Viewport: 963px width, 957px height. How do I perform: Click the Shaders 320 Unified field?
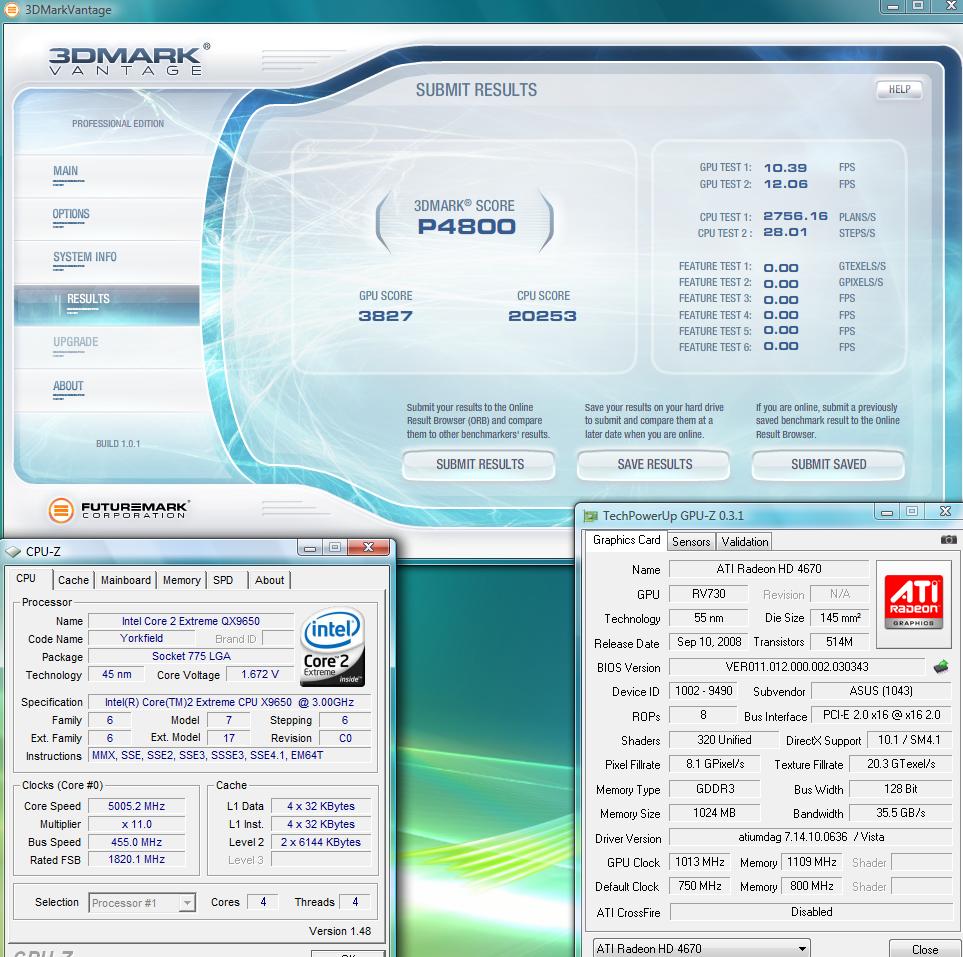[723, 740]
